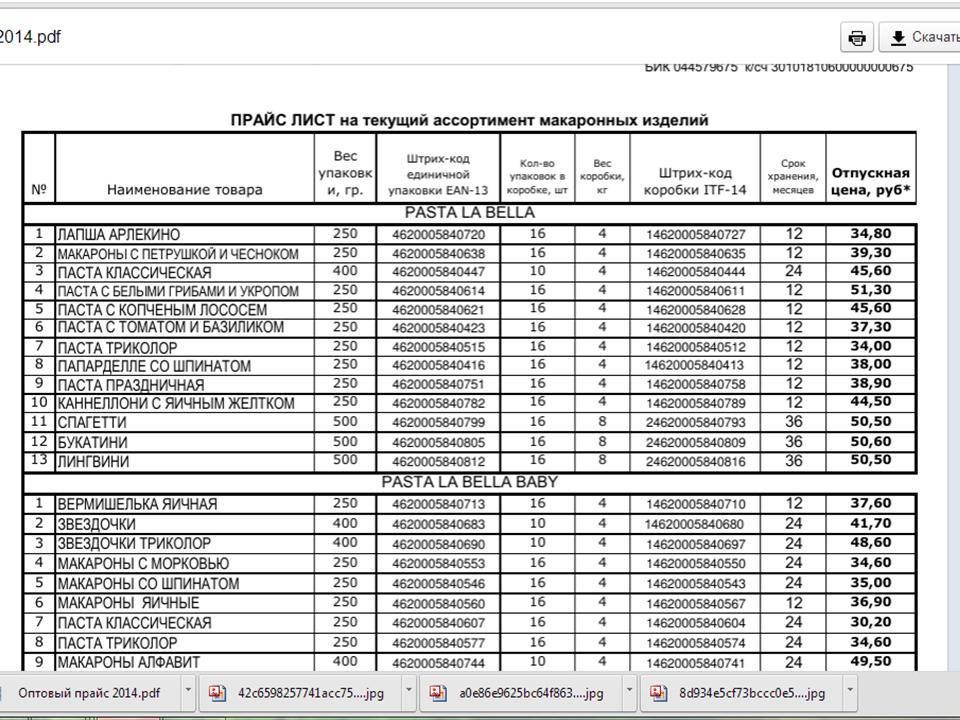Click box barcode 24620005840809
The image size is (960, 720).
click(696, 442)
